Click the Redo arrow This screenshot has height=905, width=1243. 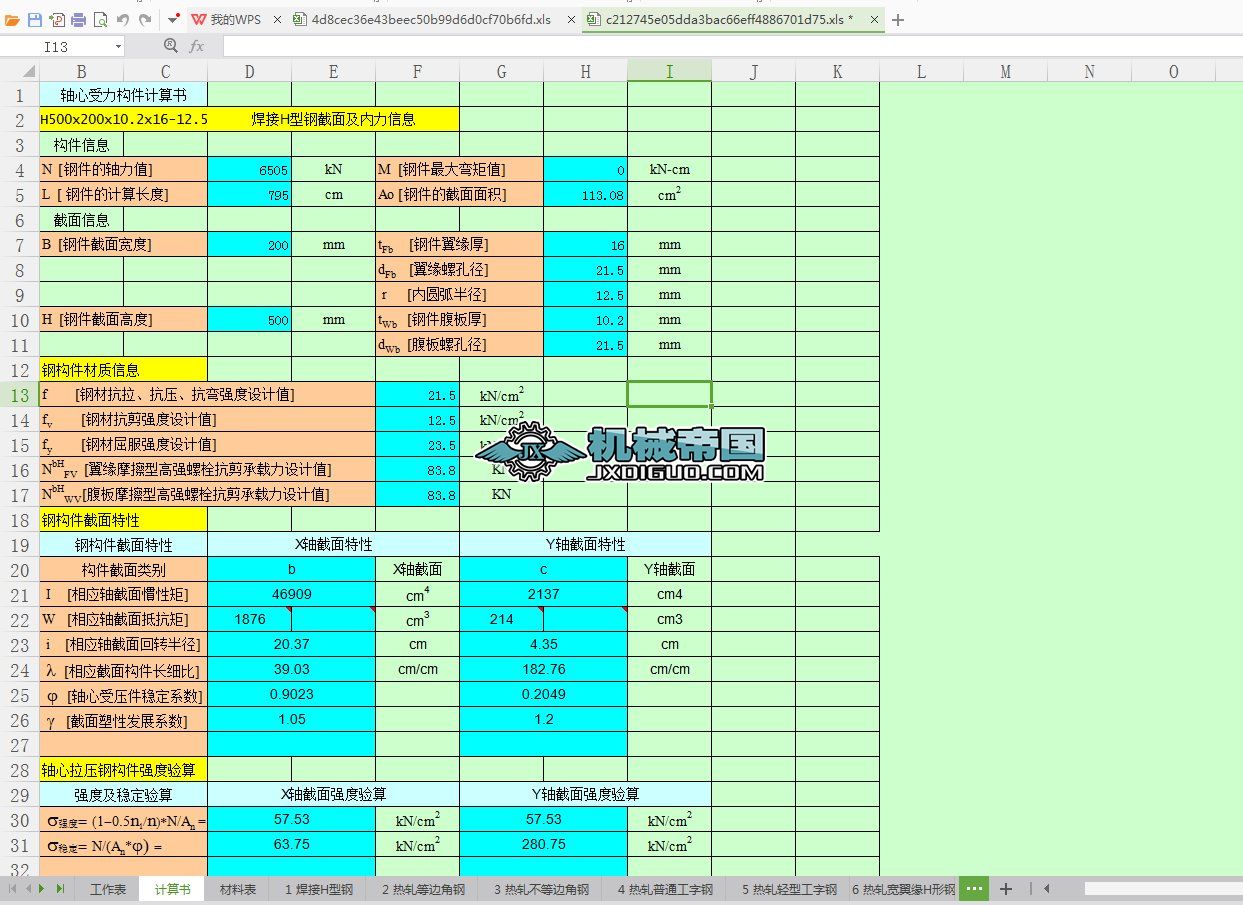click(x=145, y=19)
